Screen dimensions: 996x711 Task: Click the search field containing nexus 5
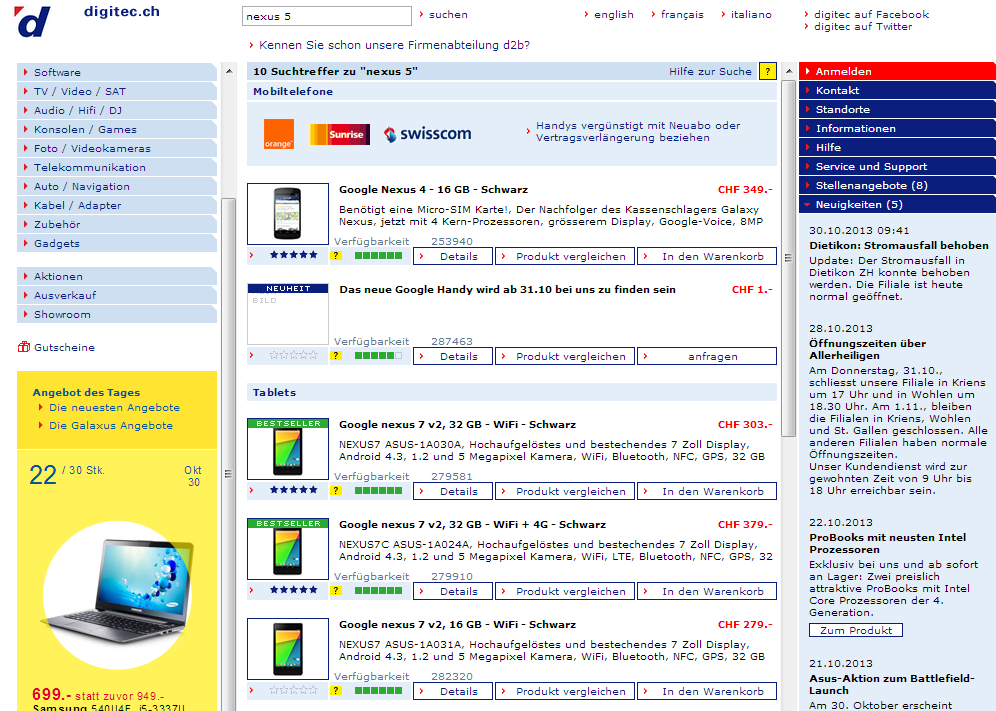pos(326,17)
